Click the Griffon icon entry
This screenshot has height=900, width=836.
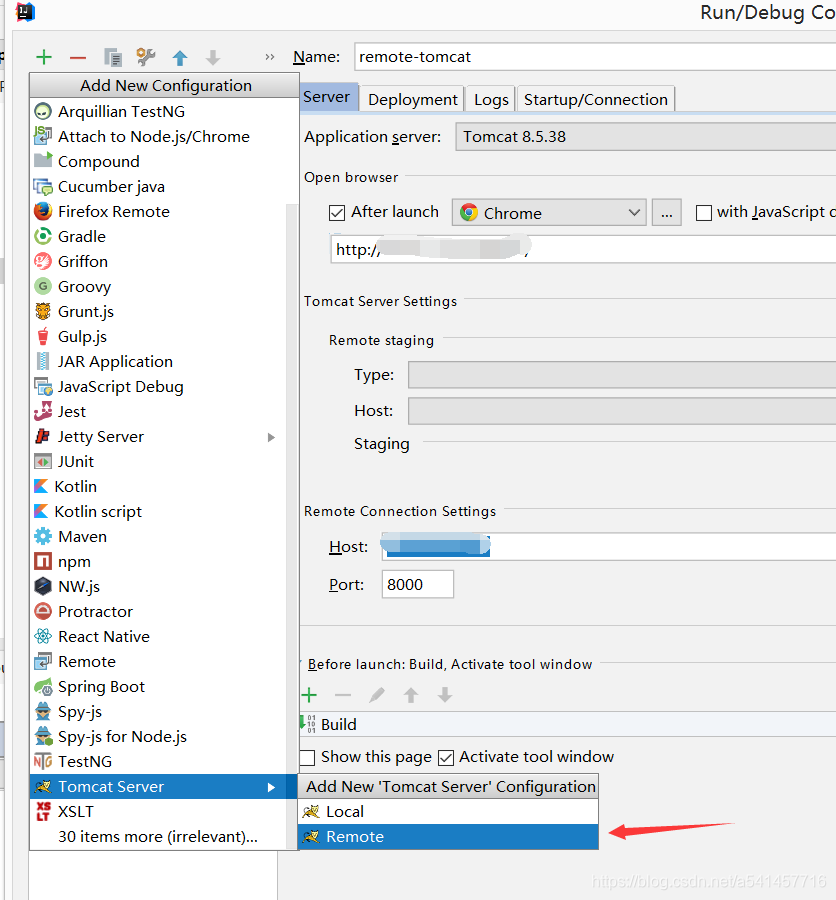(x=43, y=261)
